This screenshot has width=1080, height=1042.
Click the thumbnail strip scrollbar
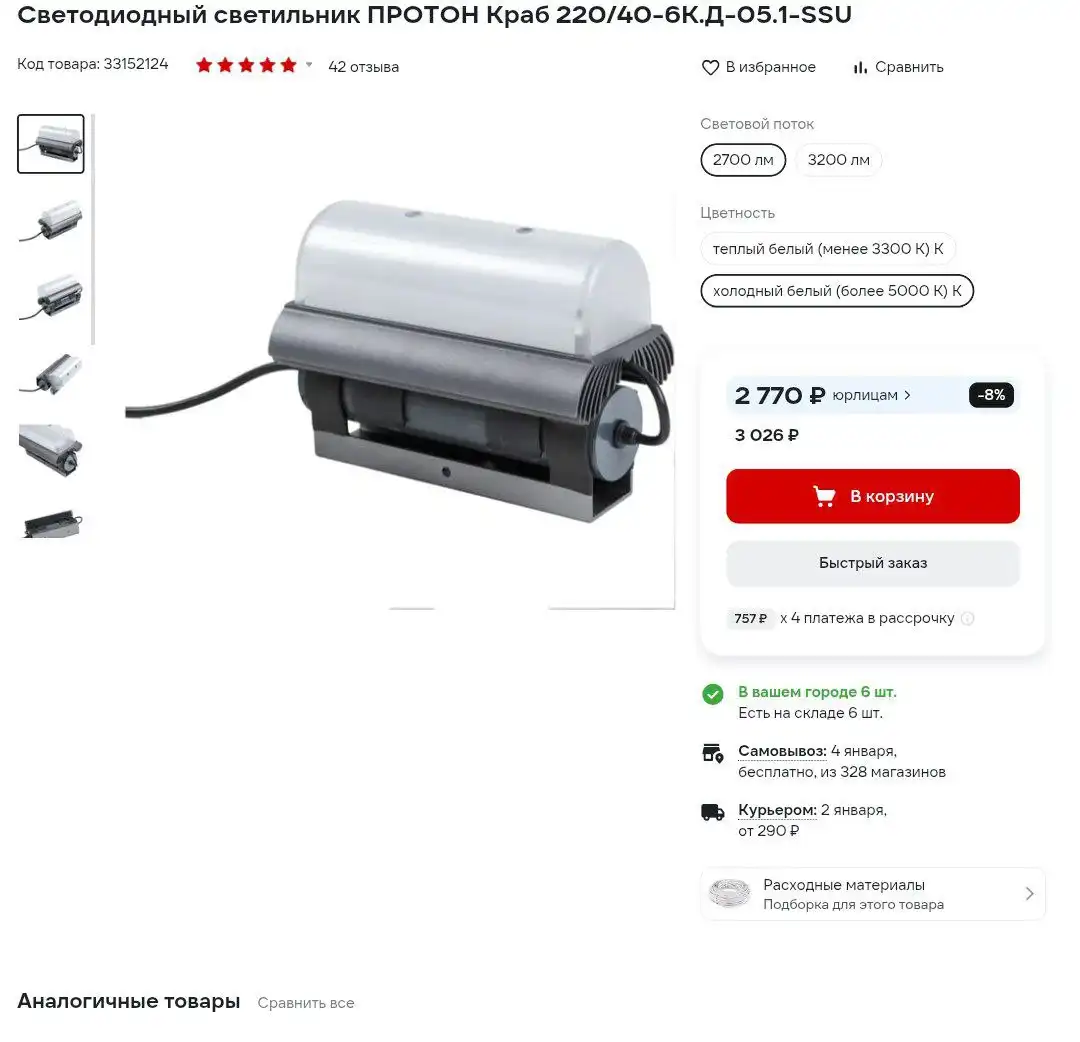tap(93, 229)
